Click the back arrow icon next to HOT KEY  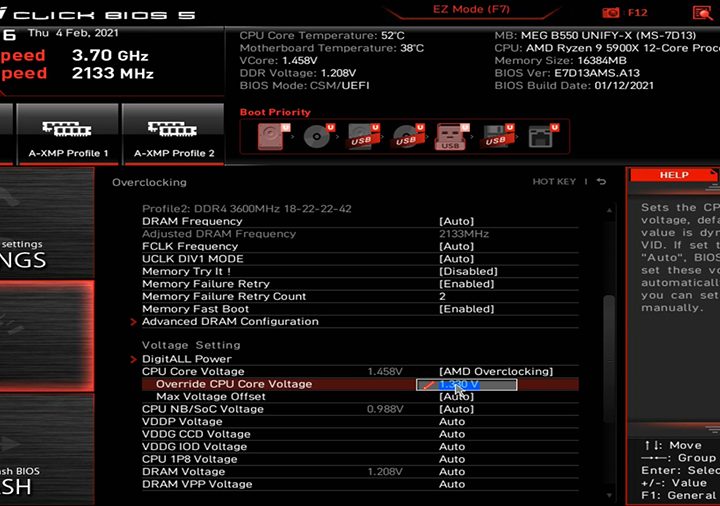point(601,182)
